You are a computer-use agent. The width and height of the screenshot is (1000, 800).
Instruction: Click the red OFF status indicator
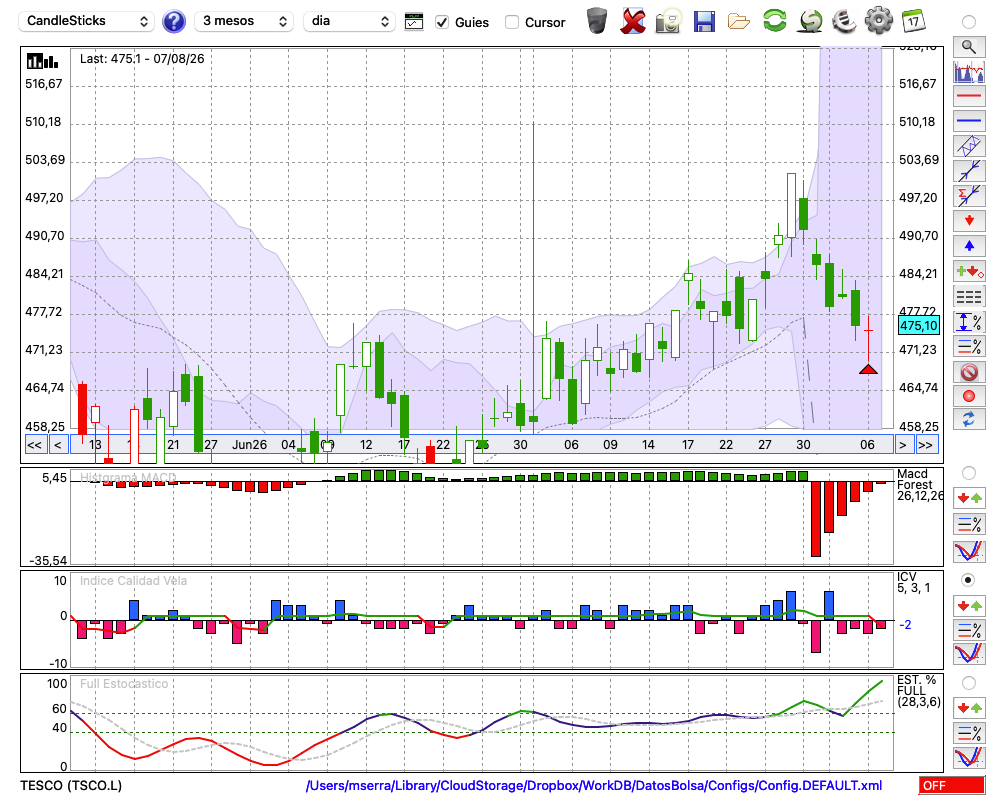pos(952,786)
